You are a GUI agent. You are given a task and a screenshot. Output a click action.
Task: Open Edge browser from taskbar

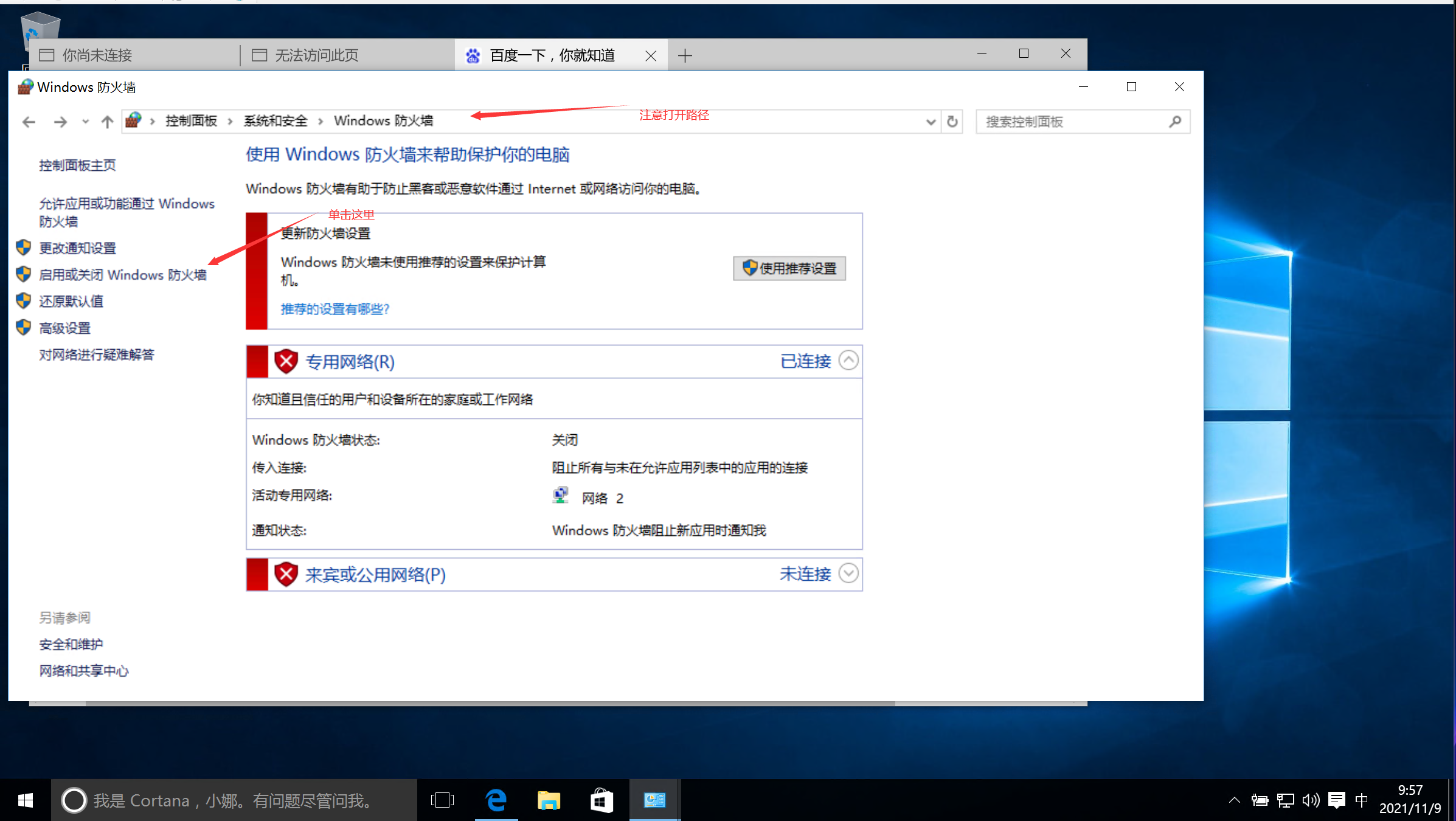[496, 800]
